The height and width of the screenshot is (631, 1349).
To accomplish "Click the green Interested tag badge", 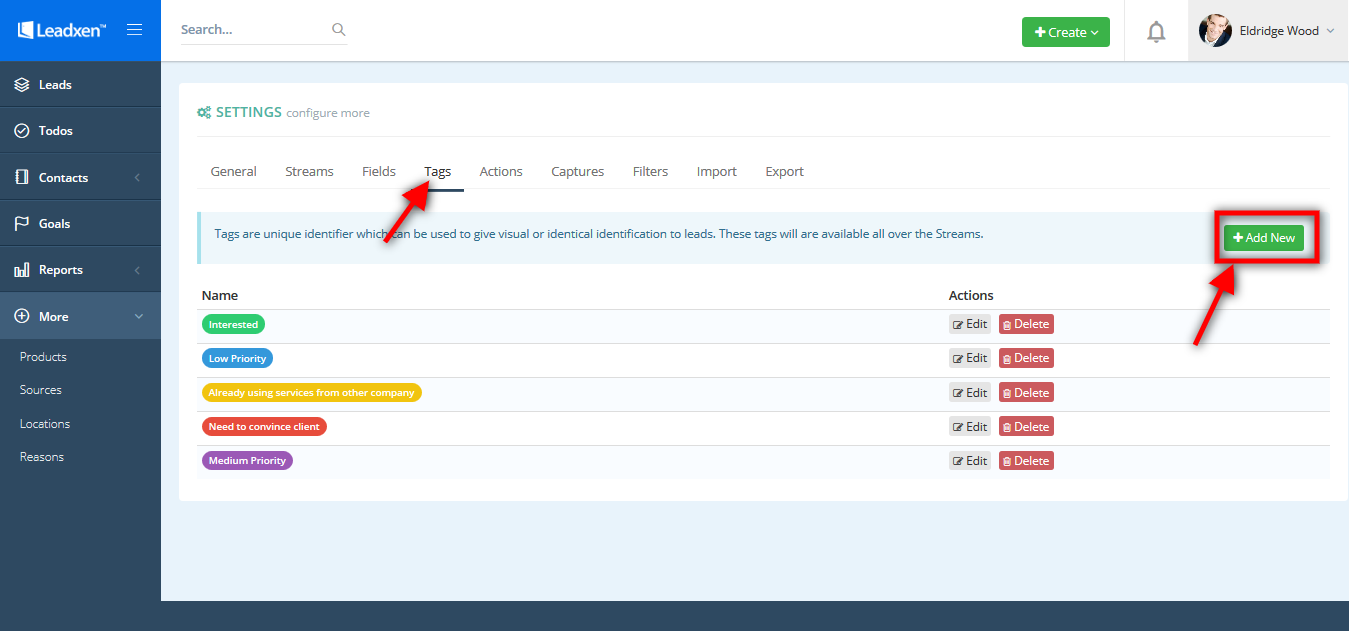I will point(233,325).
